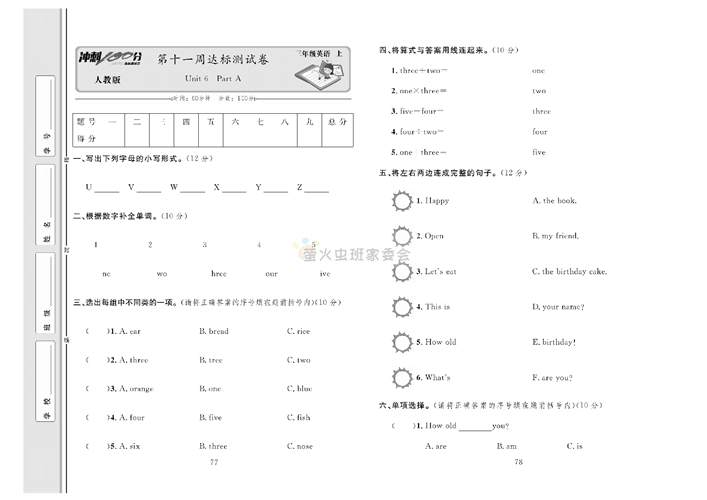Click the answer word 'one' in section four
The height and width of the screenshot is (500, 707).
click(x=538, y=71)
